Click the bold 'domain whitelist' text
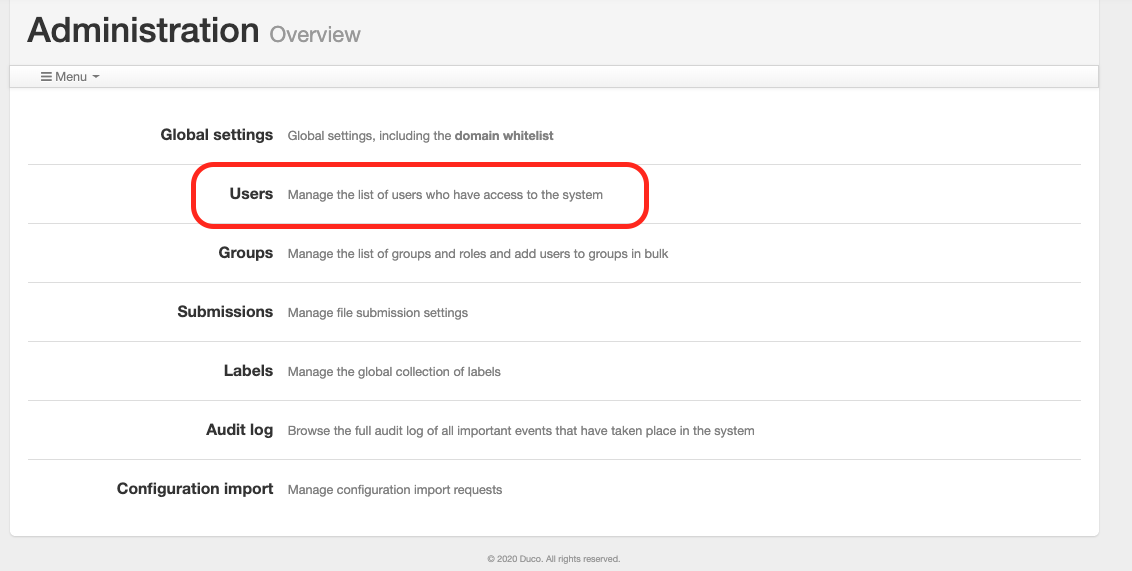 [504, 136]
